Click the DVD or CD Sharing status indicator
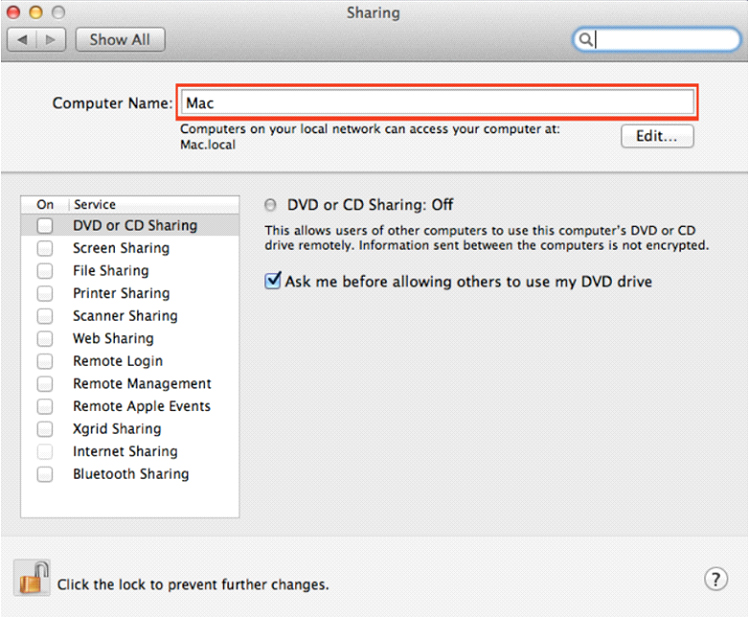 [x=270, y=205]
